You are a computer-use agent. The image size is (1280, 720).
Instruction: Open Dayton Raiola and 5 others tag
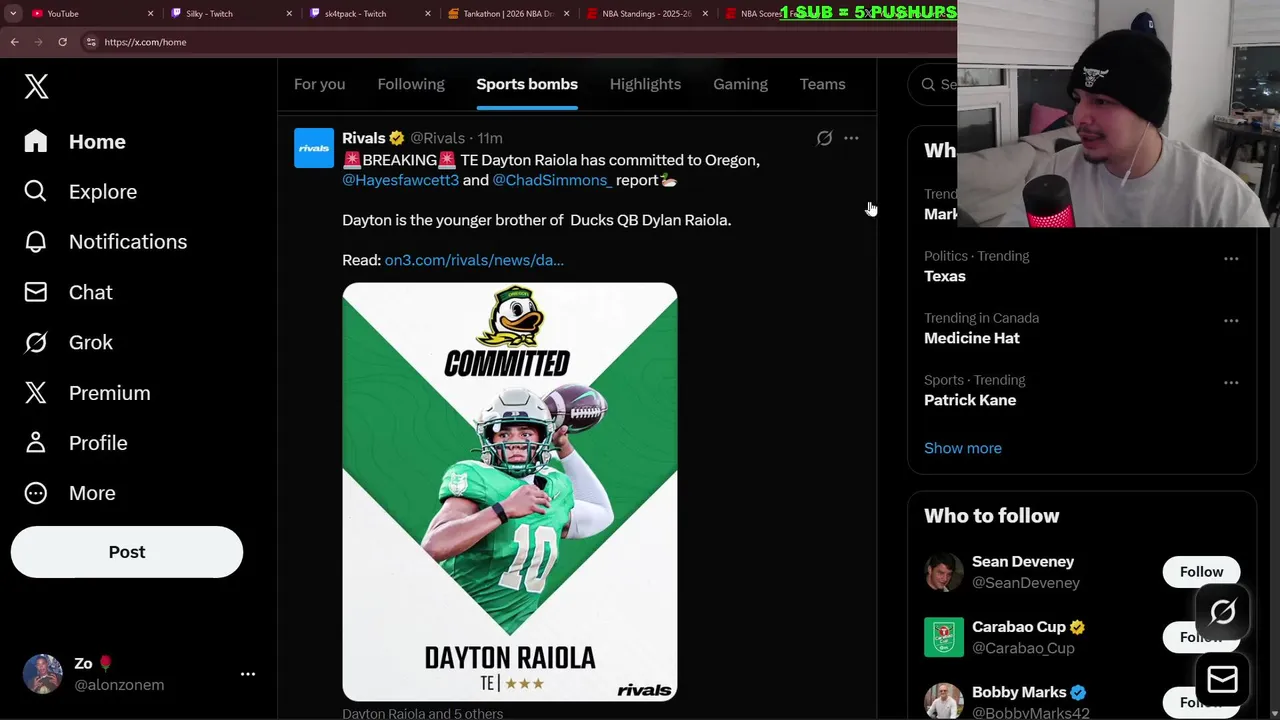point(422,713)
